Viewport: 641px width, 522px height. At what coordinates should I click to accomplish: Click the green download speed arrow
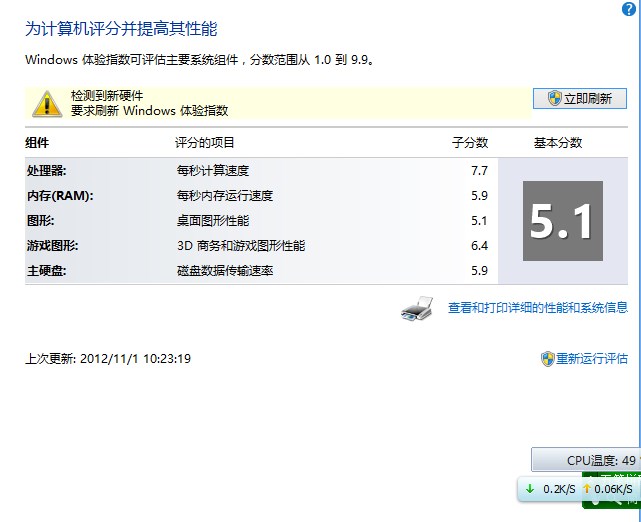pyautogui.click(x=530, y=488)
